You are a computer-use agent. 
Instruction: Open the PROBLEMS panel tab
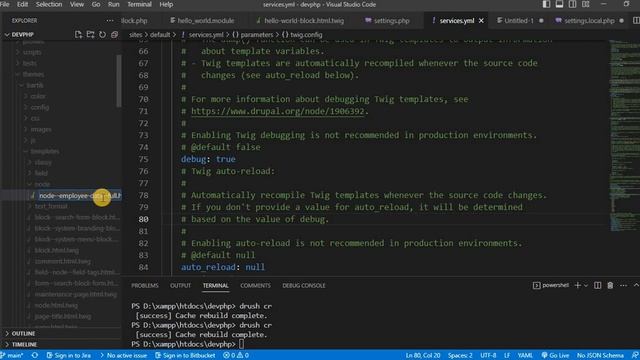point(145,285)
